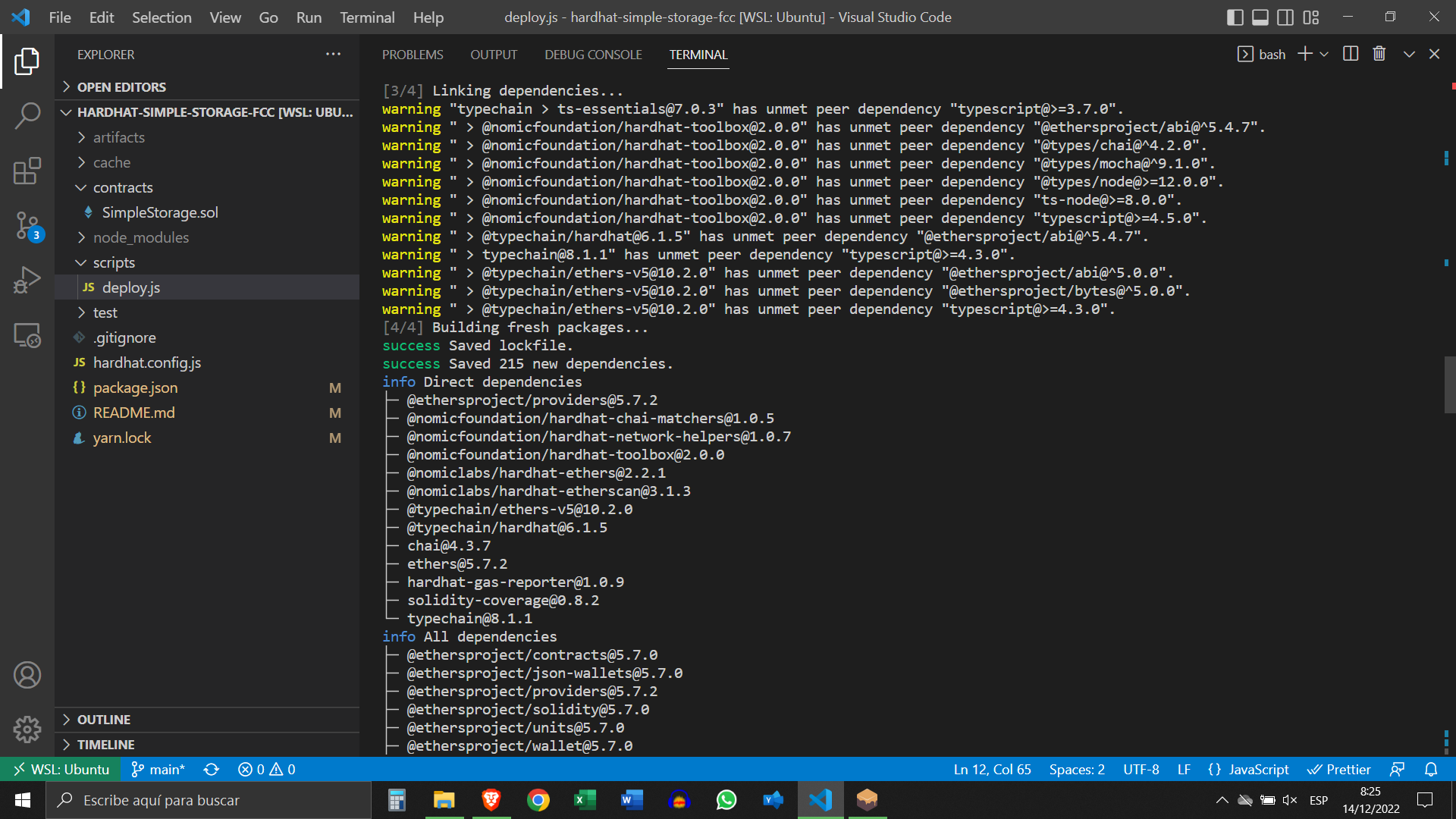This screenshot has width=1456, height=819.
Task: Open the Terminal menu
Action: click(x=366, y=17)
